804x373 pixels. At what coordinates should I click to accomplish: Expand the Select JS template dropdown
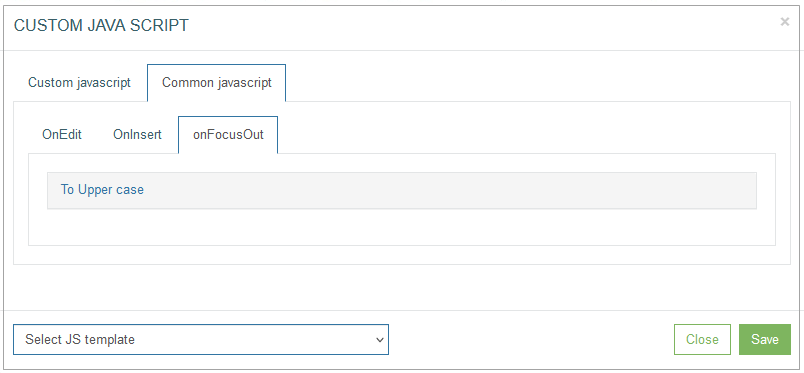tap(201, 339)
